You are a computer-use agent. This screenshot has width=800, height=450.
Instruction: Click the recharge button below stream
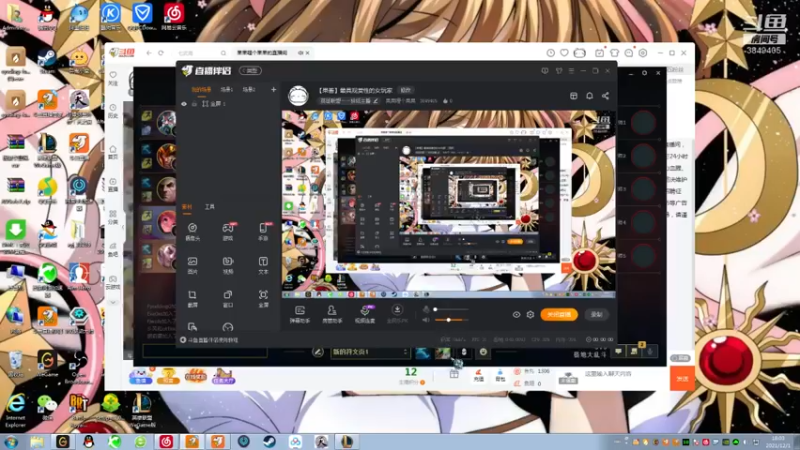coord(479,376)
